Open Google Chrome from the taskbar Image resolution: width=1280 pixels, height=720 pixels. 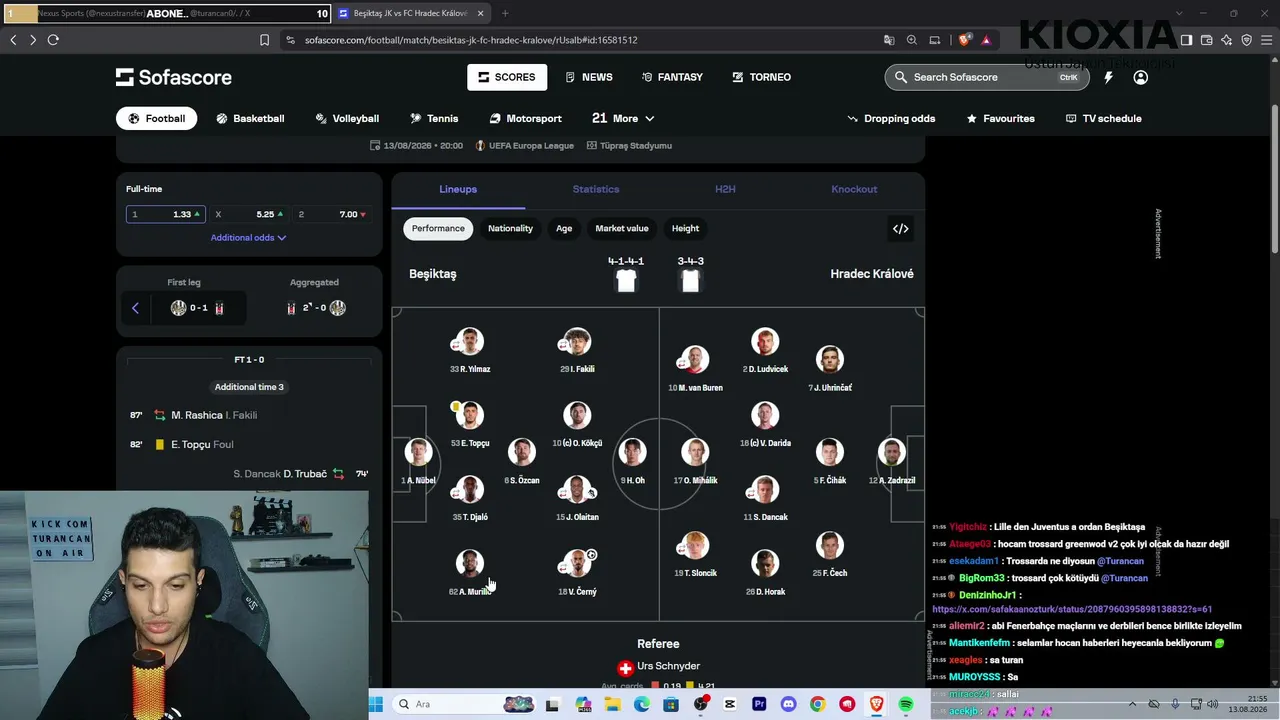[818, 704]
